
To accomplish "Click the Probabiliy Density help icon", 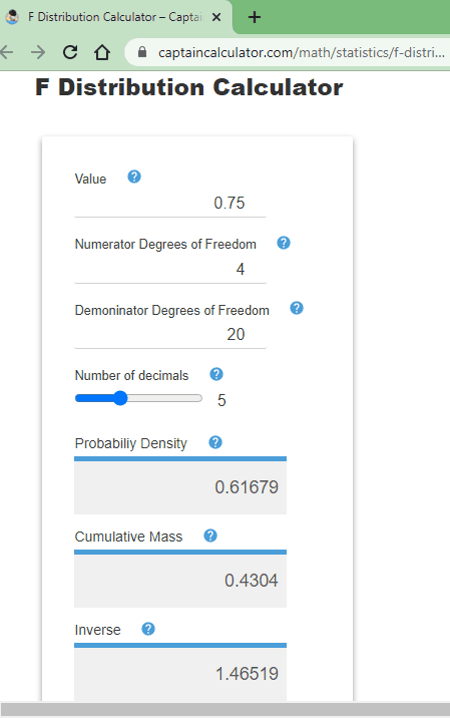I will click(216, 442).
